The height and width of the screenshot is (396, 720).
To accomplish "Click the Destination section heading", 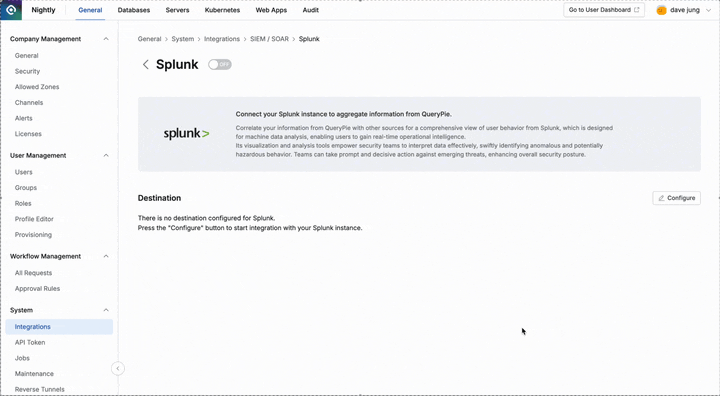I will (x=159, y=198).
